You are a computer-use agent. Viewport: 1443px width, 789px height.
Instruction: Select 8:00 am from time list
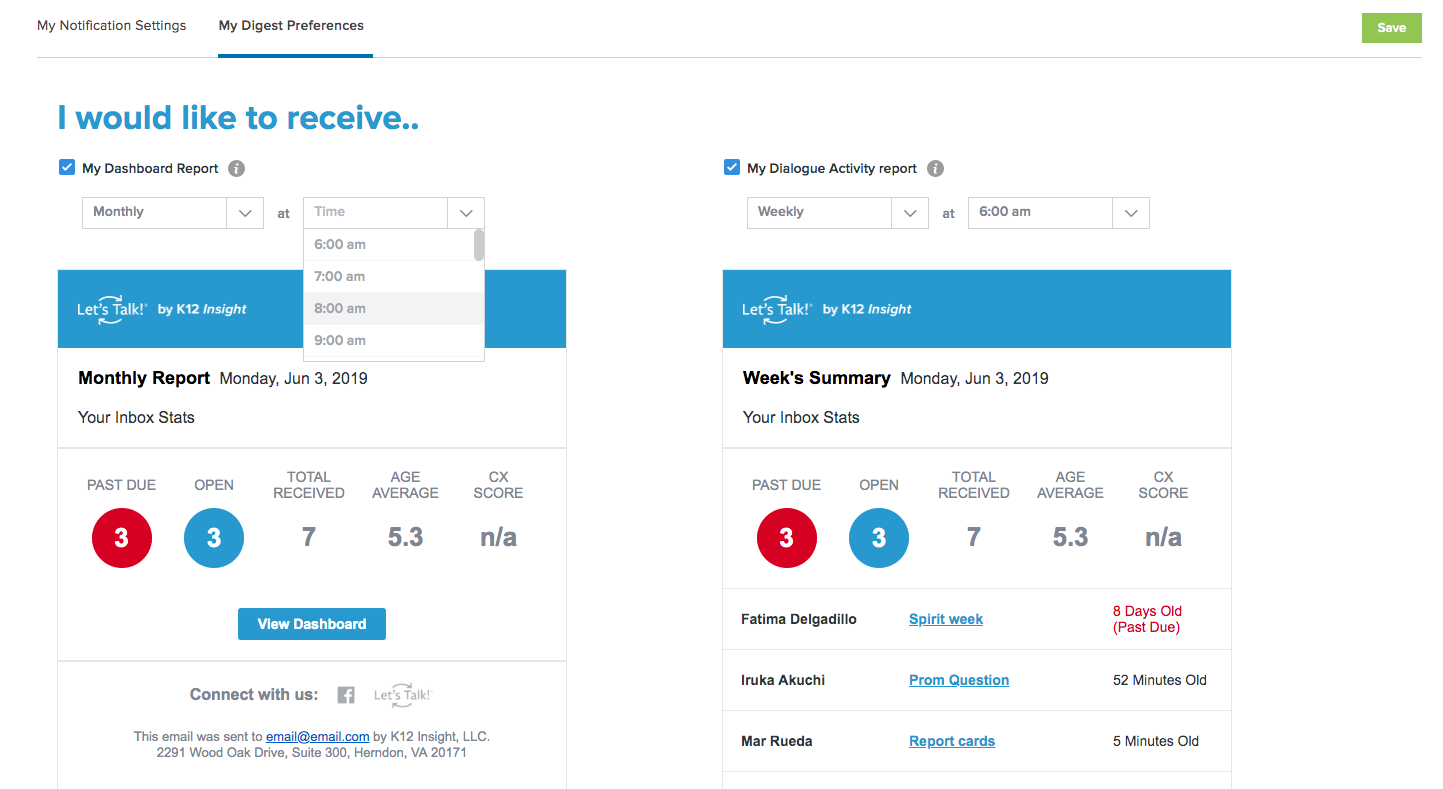[340, 308]
